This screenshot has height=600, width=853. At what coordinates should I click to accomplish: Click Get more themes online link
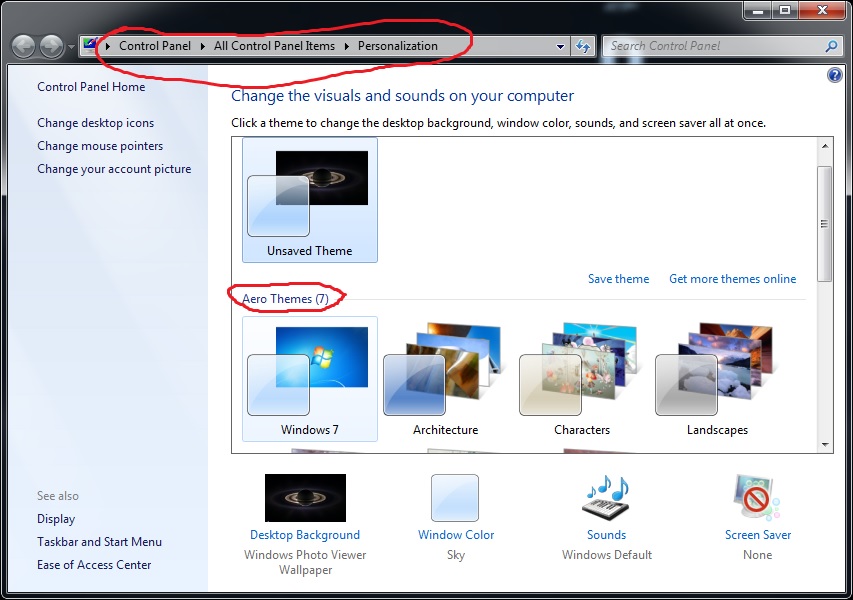[732, 279]
